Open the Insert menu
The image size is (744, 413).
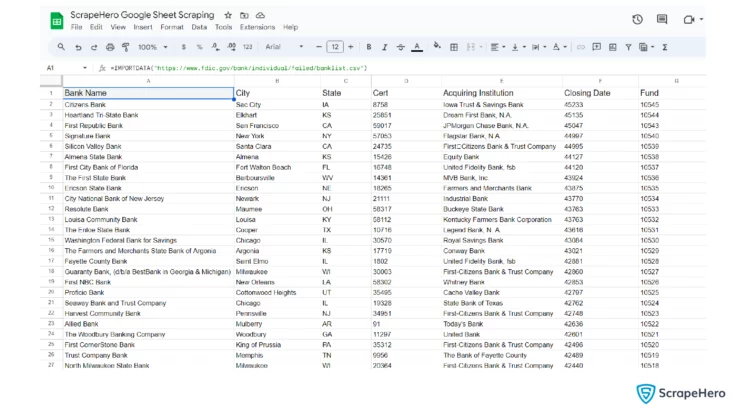pyautogui.click(x=143, y=27)
